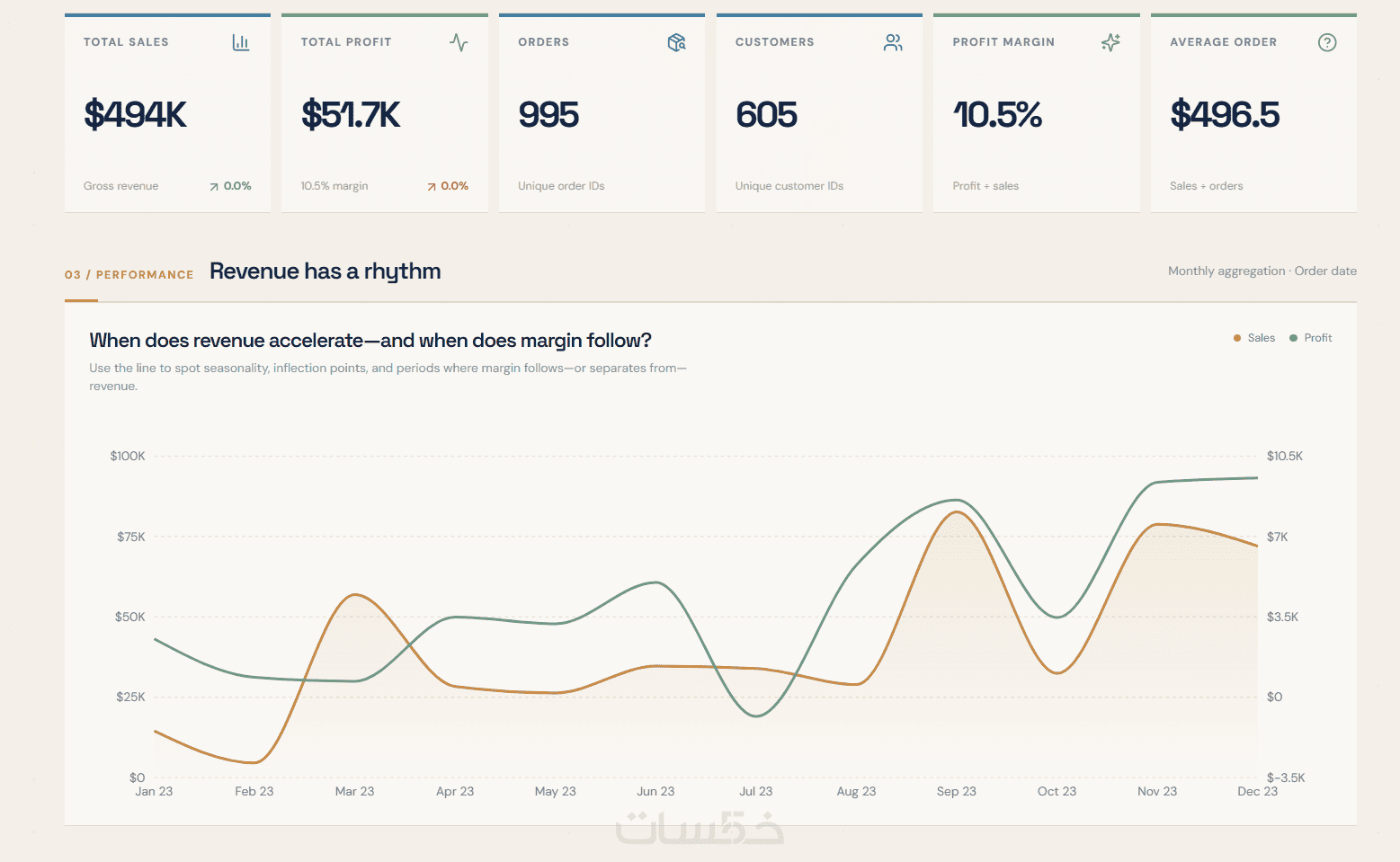Click the sparkles icon on Profit Margin card

(1110, 42)
